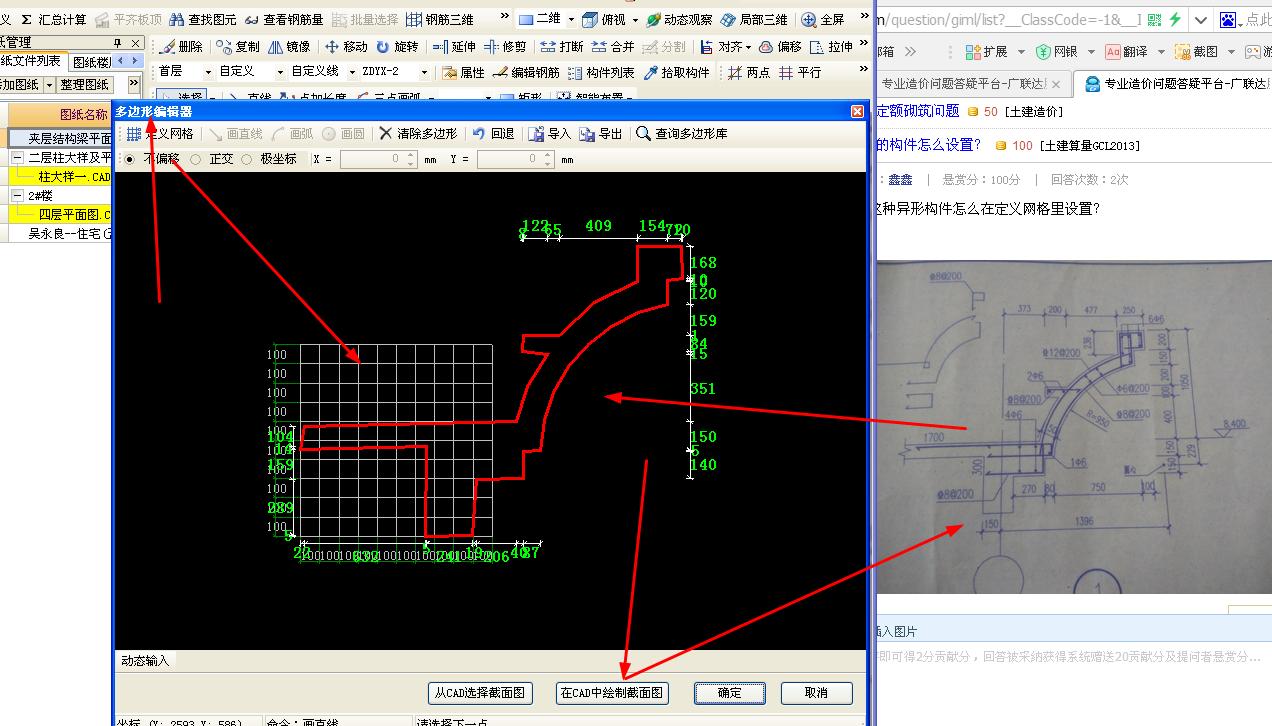Select 镜像 mirror tool

click(289, 46)
